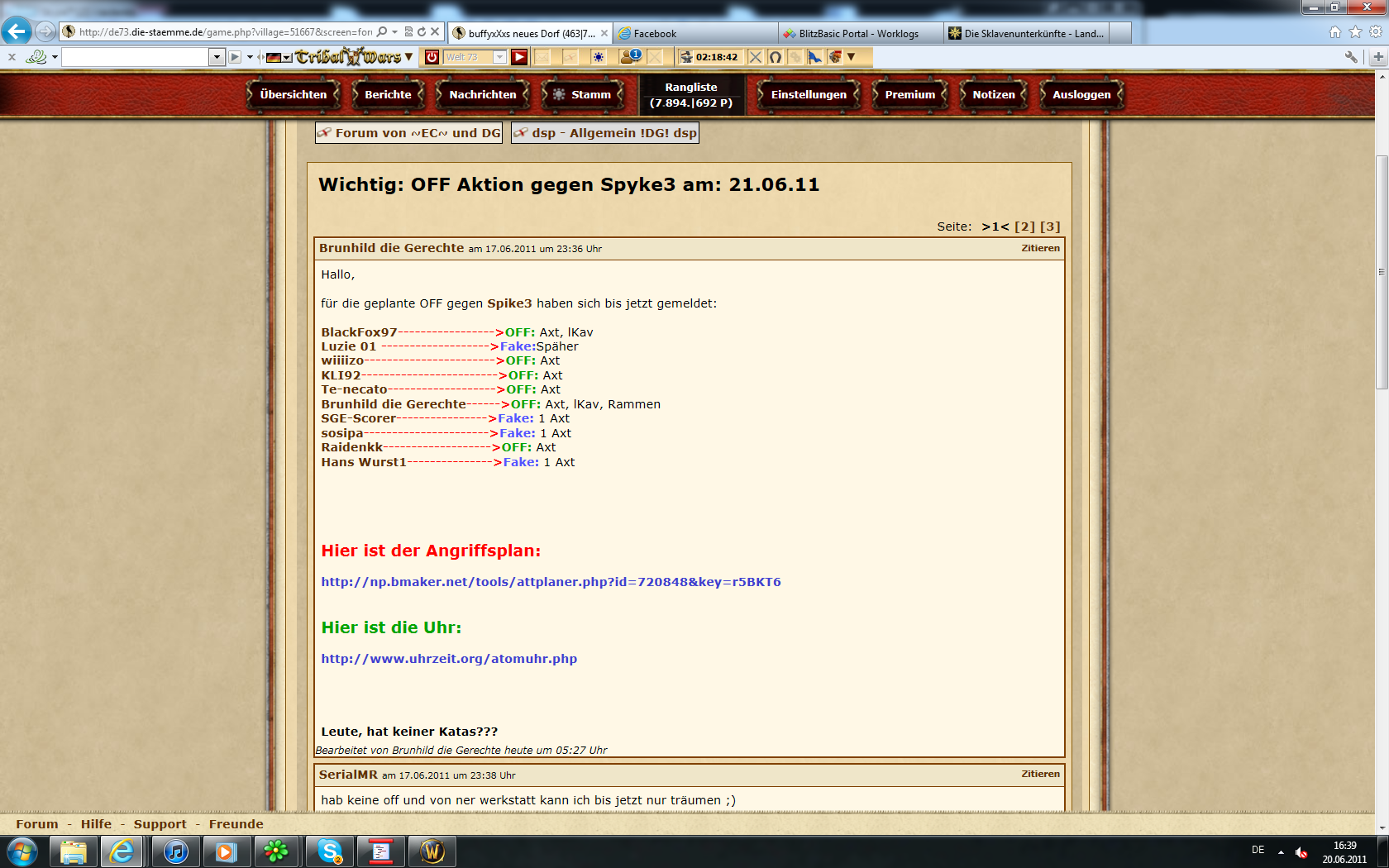Image resolution: width=1389 pixels, height=868 pixels.
Task: Reload the page with the refresh icon
Action: tap(422, 32)
